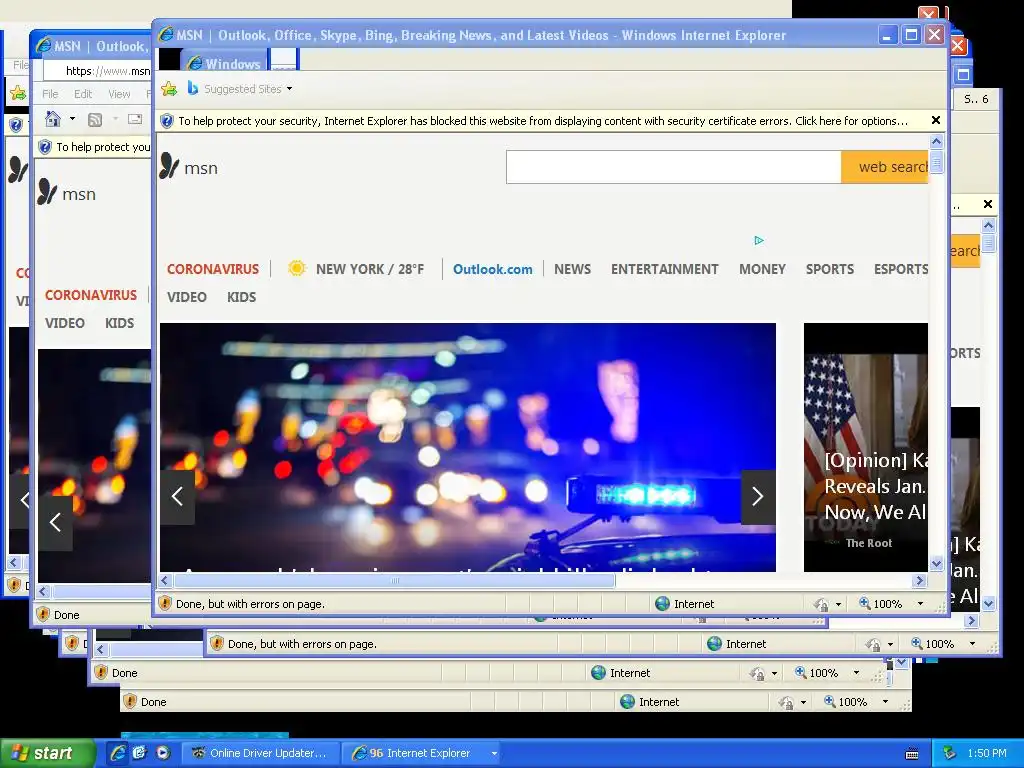Show previous slide in front window carousel

177,496
